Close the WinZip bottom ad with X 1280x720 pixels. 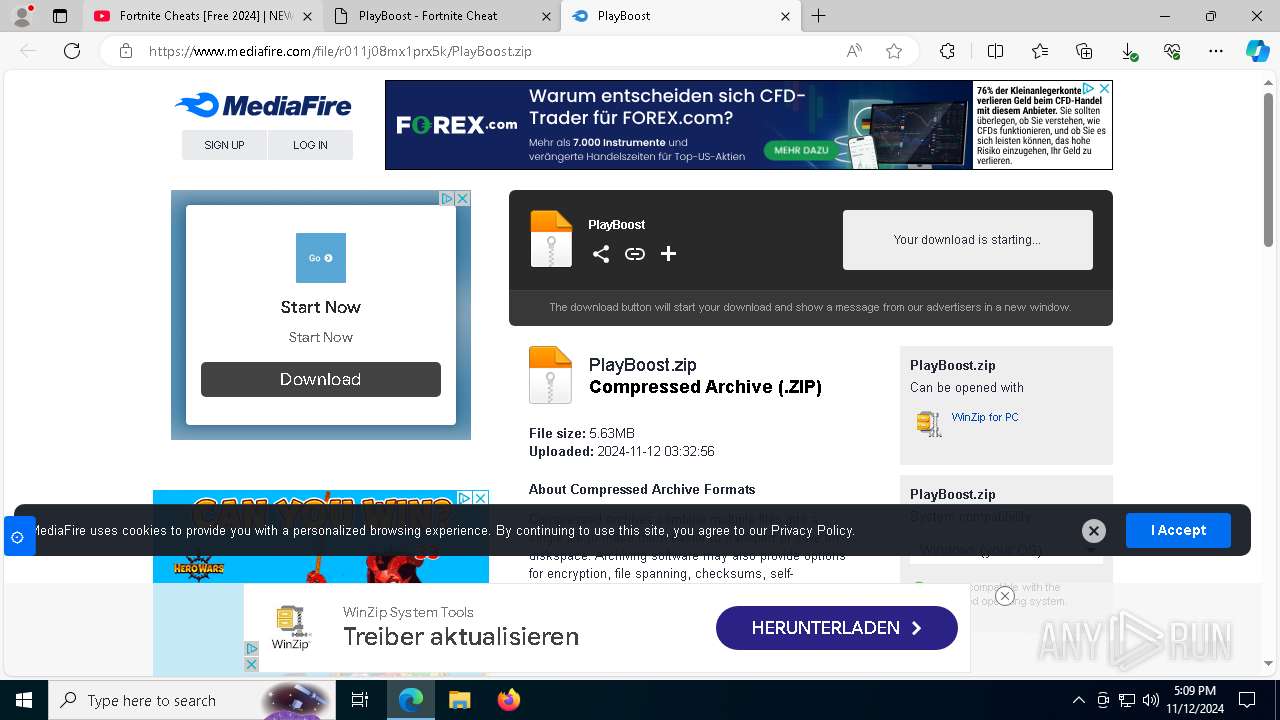click(1005, 596)
